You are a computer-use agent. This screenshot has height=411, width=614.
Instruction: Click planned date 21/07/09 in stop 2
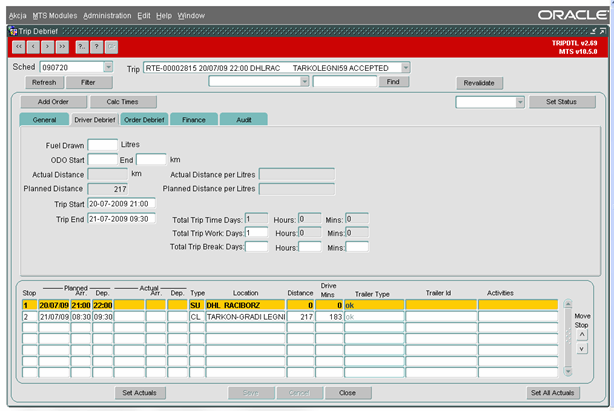click(x=54, y=317)
